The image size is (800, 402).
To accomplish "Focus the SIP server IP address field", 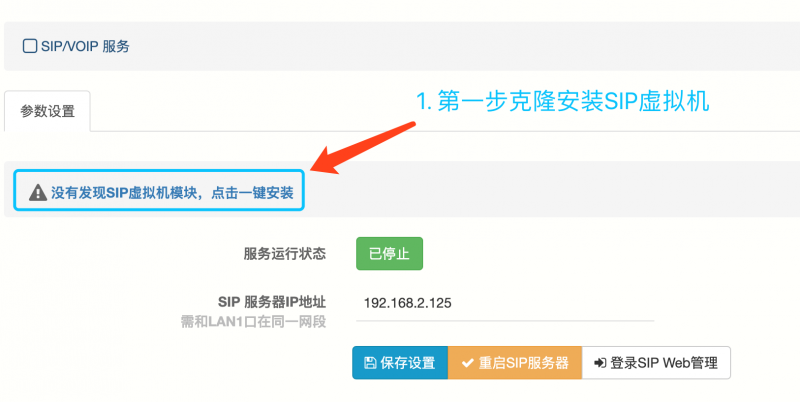I will click(505, 304).
